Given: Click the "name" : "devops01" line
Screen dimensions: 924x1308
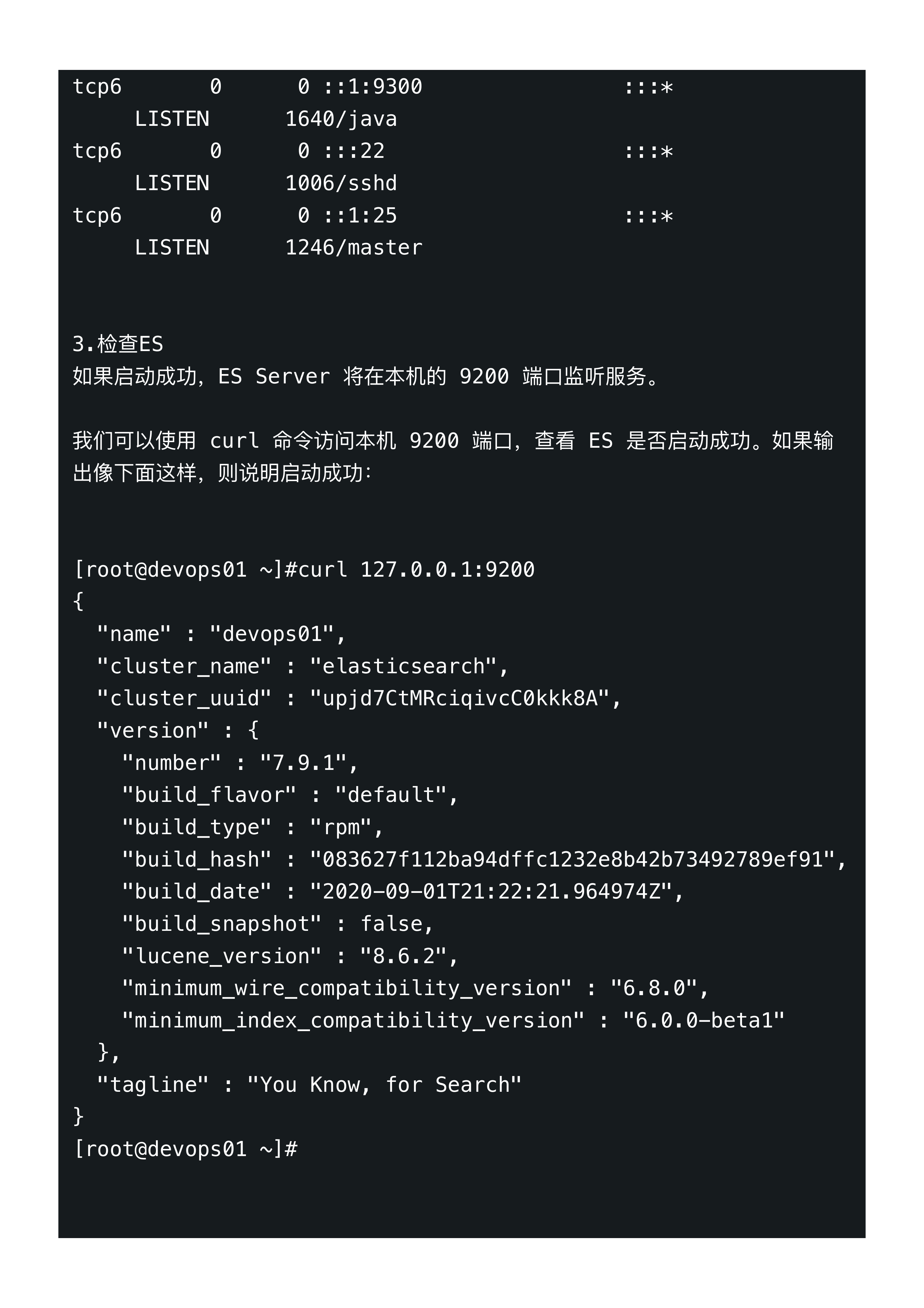Looking at the screenshot, I should [x=221, y=633].
